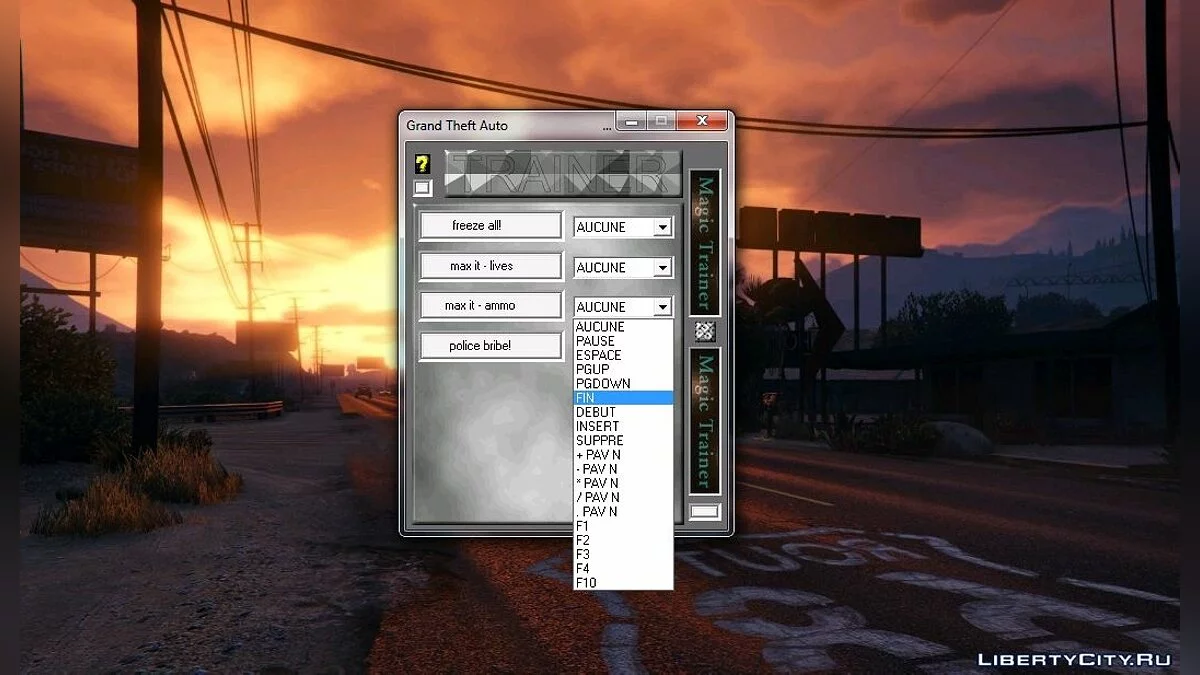Screen dimensions: 1200x675
Task: Open the hotkey dropdown next to max it - lives
Action: 662,268
